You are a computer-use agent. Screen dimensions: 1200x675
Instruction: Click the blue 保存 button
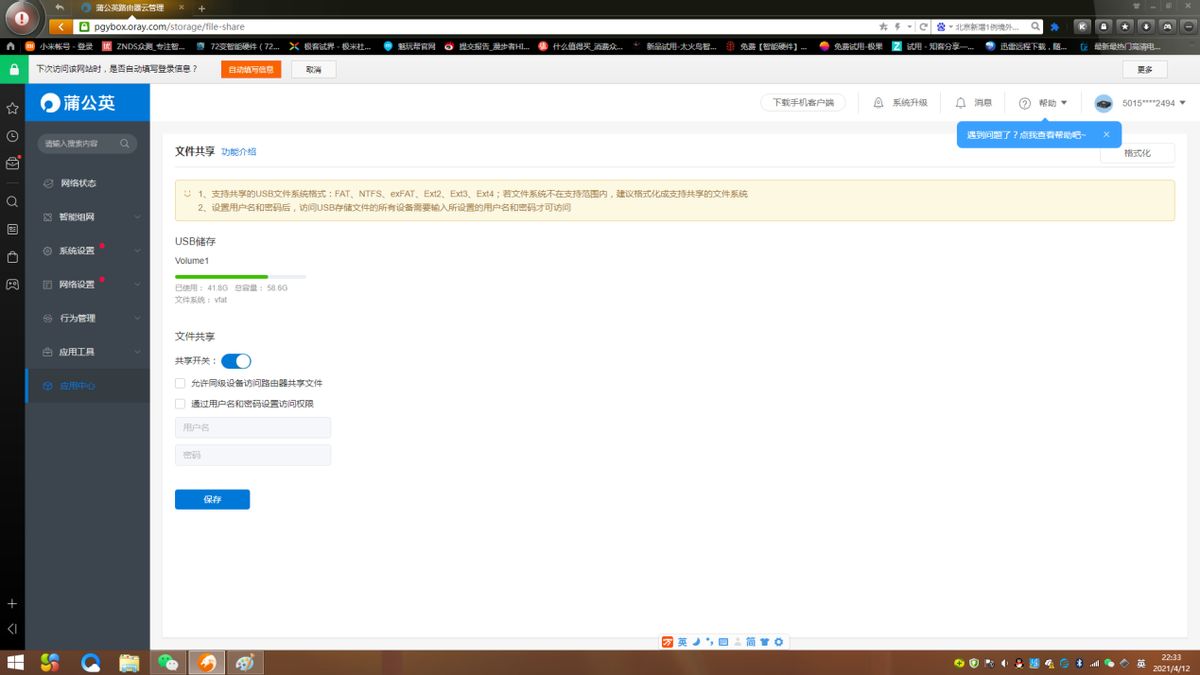(x=212, y=499)
